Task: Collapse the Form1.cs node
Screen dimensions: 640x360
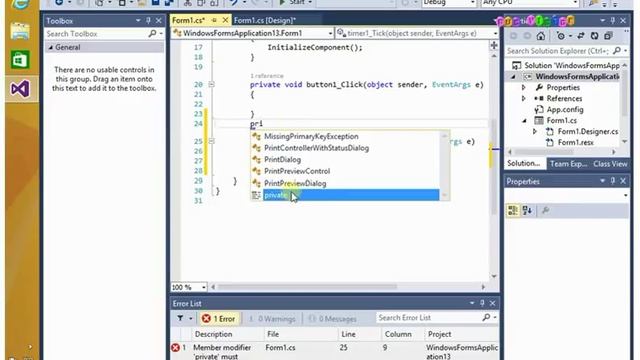Action: coord(524,120)
